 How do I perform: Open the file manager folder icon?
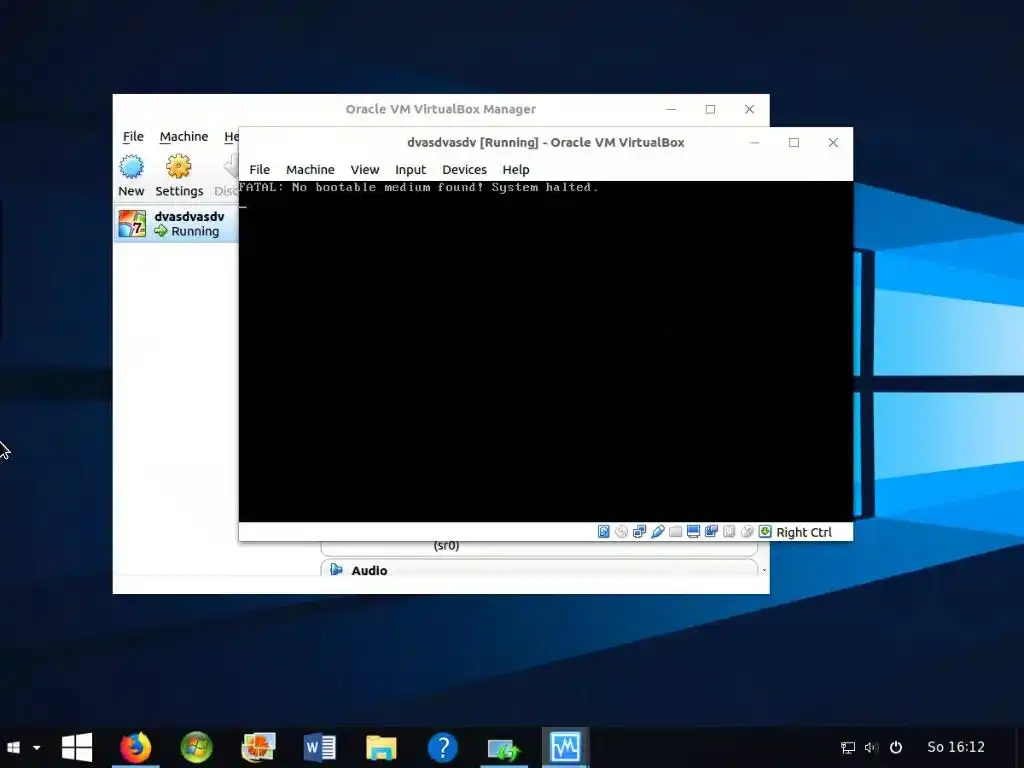381,747
